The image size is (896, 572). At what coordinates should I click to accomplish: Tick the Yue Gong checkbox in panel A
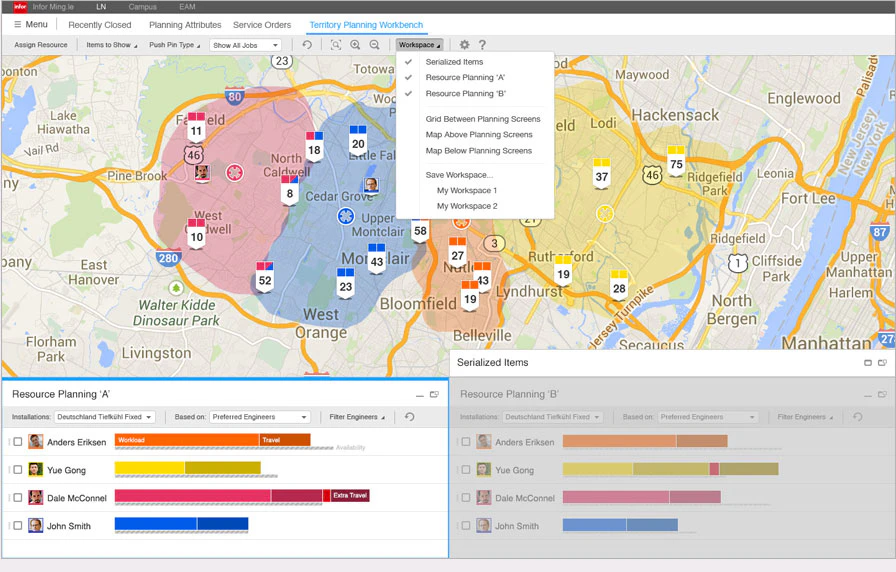coord(18,470)
